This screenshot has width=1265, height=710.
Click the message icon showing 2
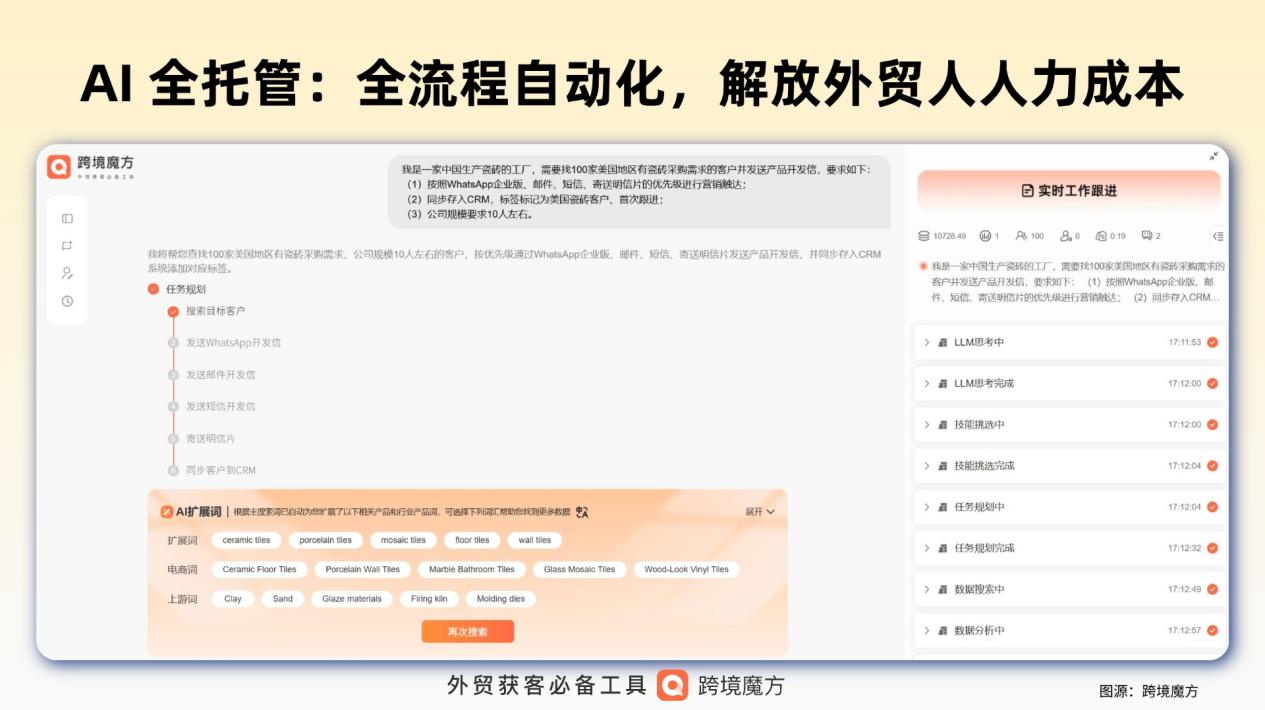pyautogui.click(x=1147, y=236)
